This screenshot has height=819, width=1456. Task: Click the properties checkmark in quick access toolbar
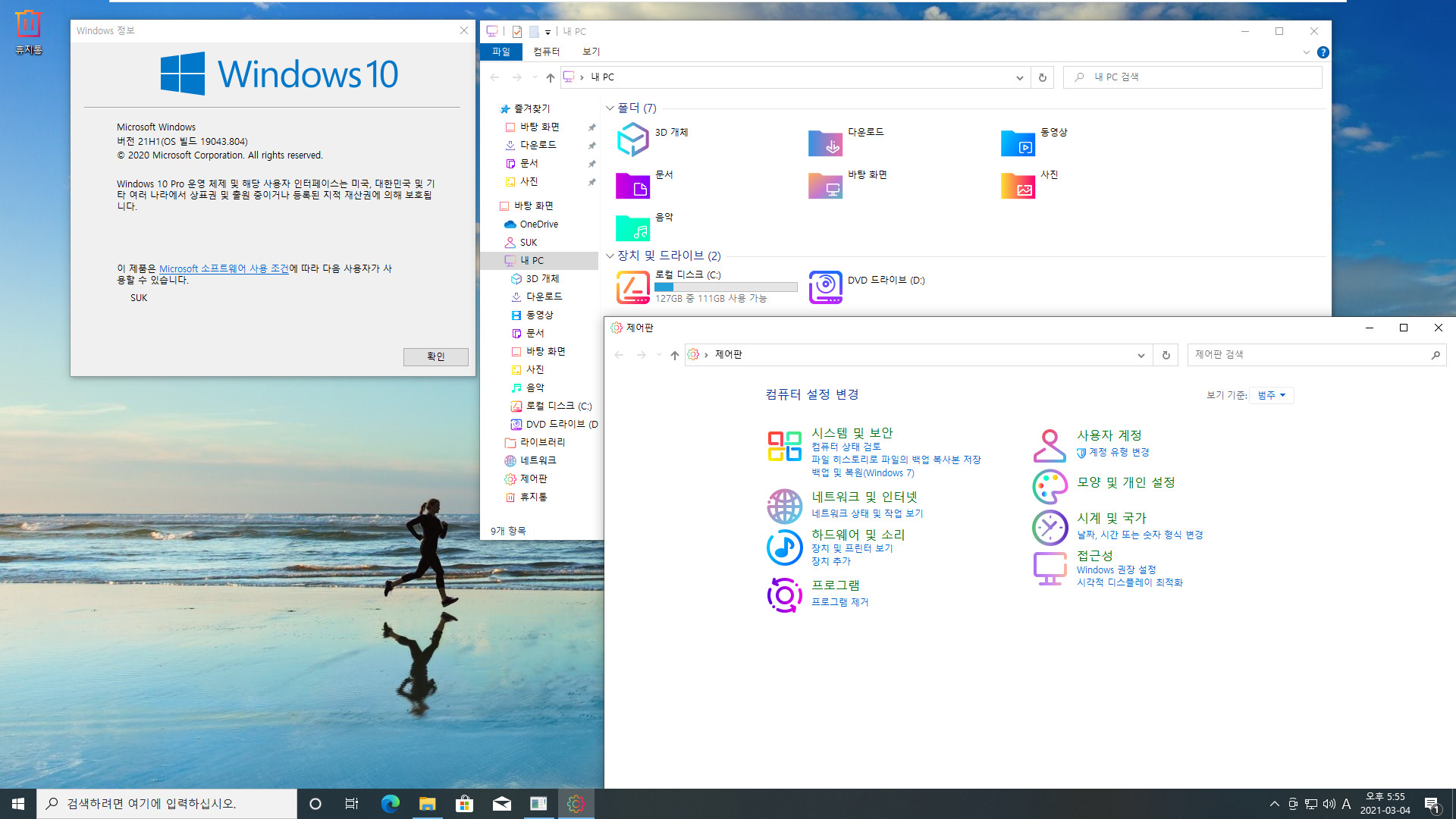[x=516, y=31]
